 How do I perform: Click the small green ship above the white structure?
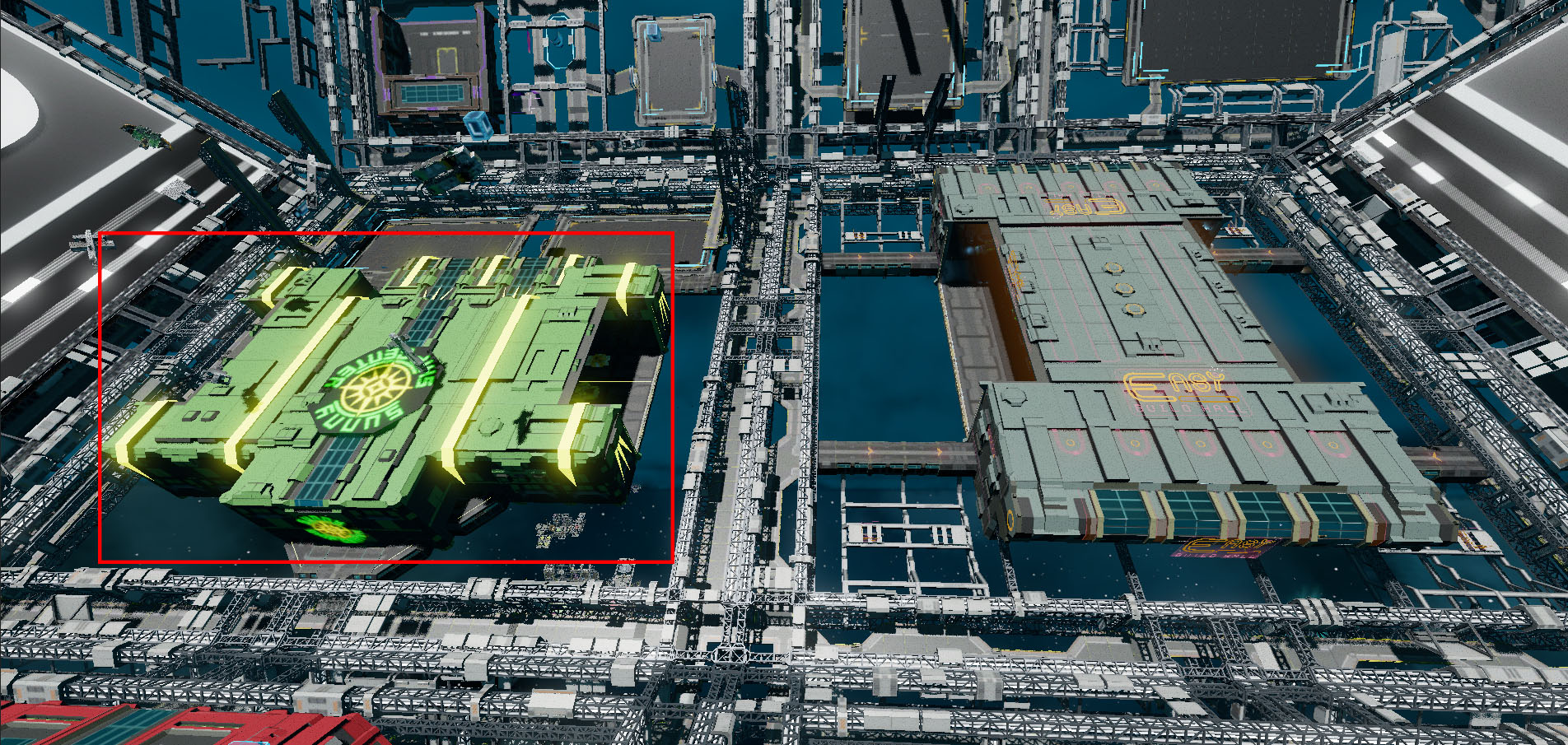pyautogui.click(x=146, y=136)
